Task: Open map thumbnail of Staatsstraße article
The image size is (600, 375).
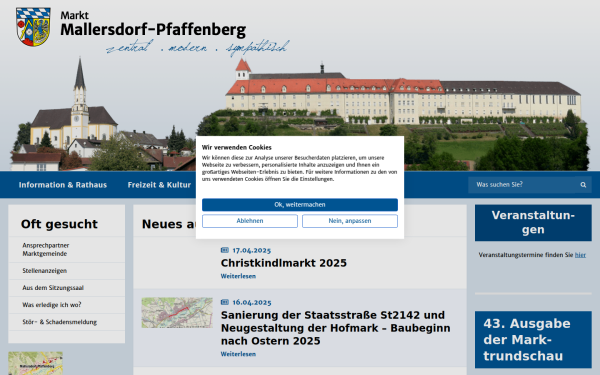Action: coord(177,313)
